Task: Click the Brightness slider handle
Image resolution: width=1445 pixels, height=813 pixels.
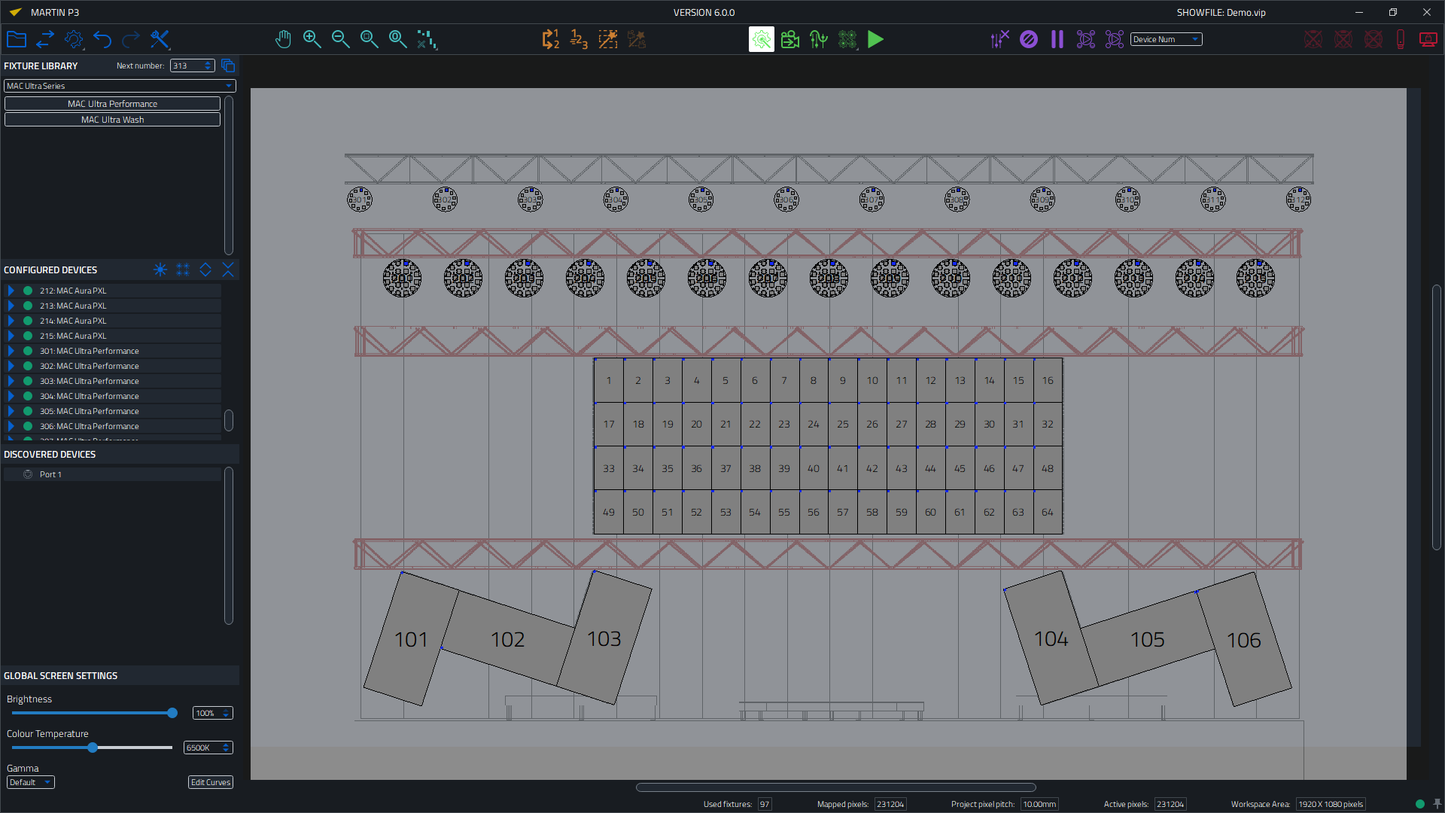Action: 172,713
